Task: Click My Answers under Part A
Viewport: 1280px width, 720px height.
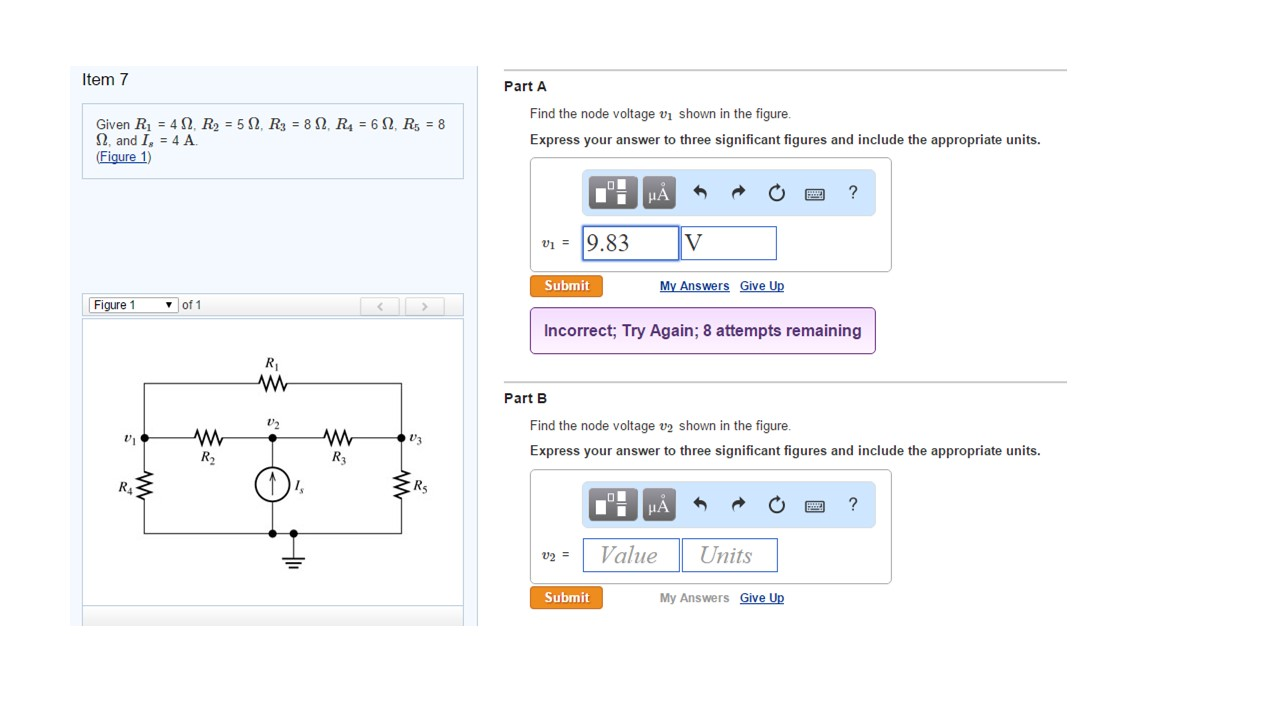Action: 694,285
